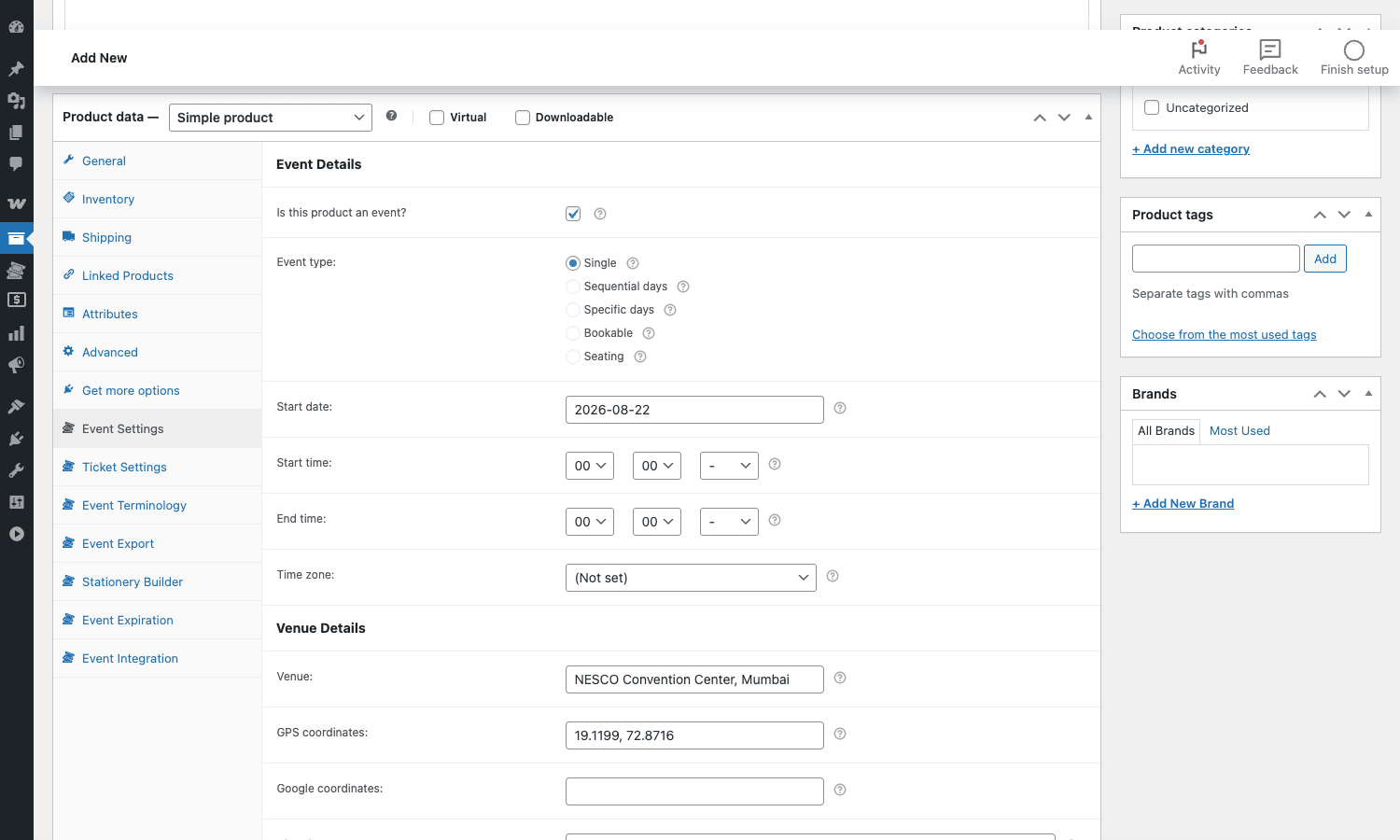Image resolution: width=1400 pixels, height=840 pixels.
Task: Click 'Choose from the most used tags'
Action: click(1225, 334)
